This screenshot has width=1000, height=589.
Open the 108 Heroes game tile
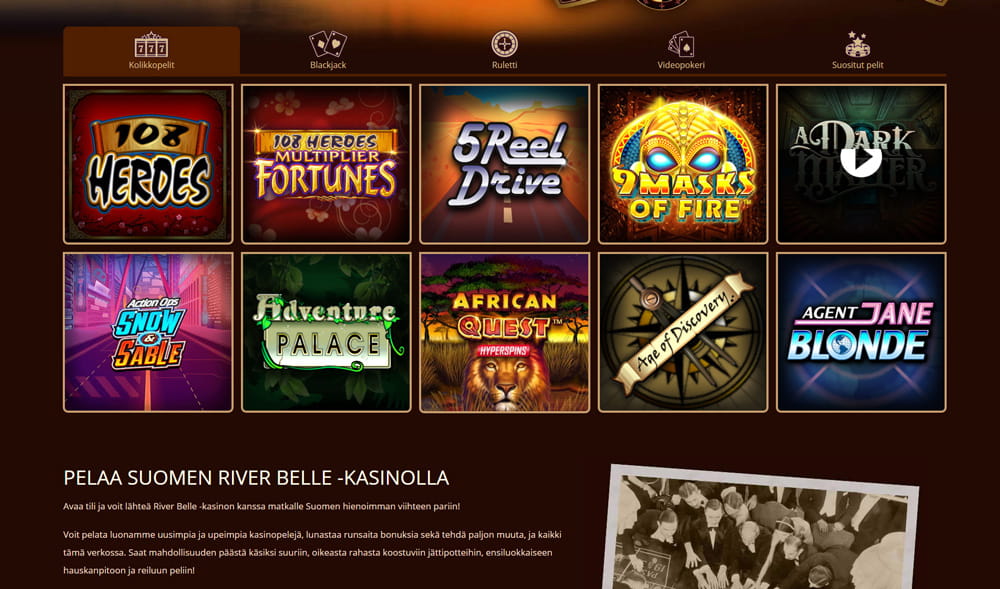point(148,164)
